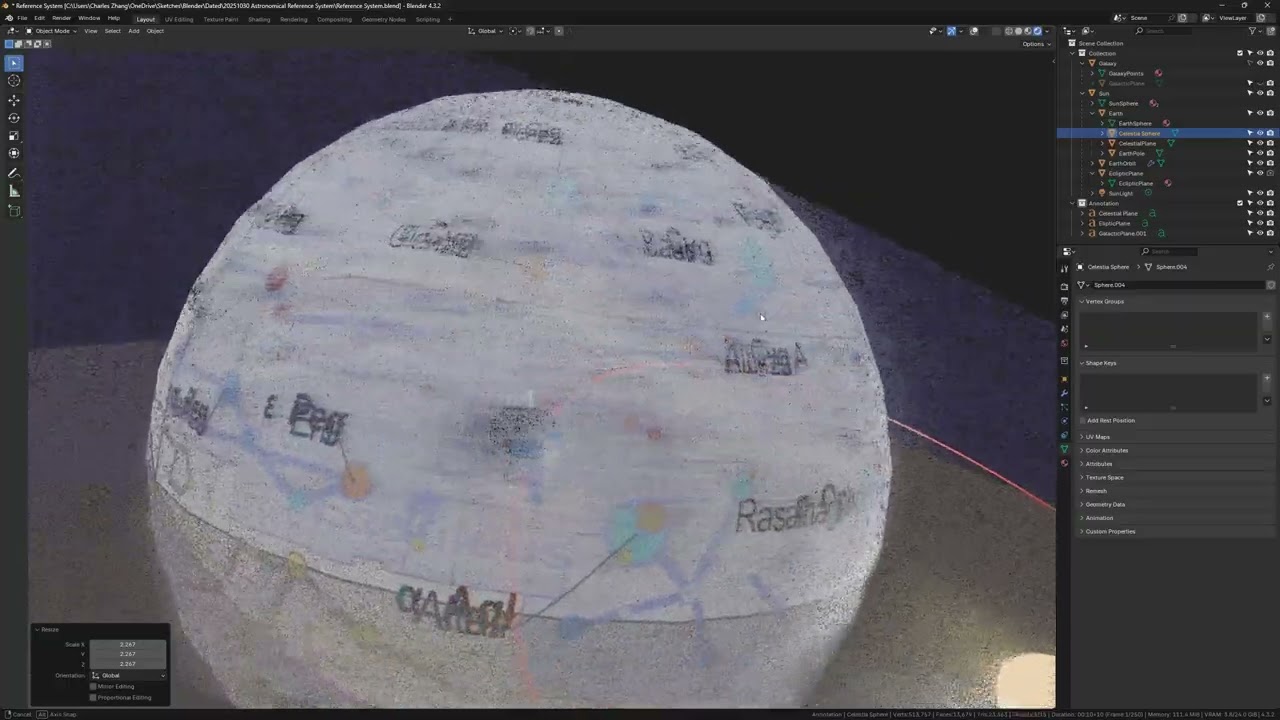Select the Annotate tool
Viewport: 1280px width, 720px height.
tap(14, 173)
